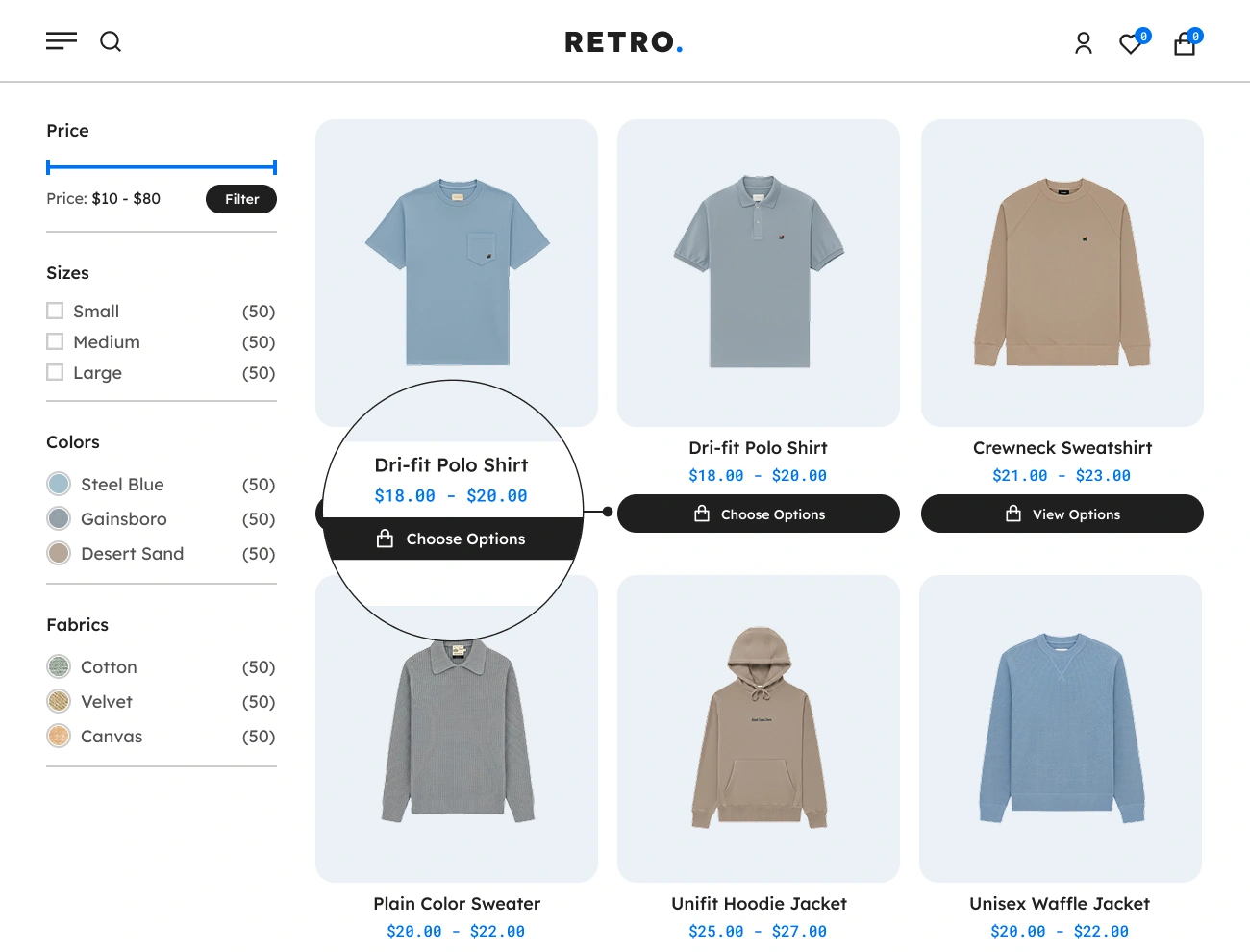Check the Medium size checkbox
The width and height of the screenshot is (1250, 952).
55,341
